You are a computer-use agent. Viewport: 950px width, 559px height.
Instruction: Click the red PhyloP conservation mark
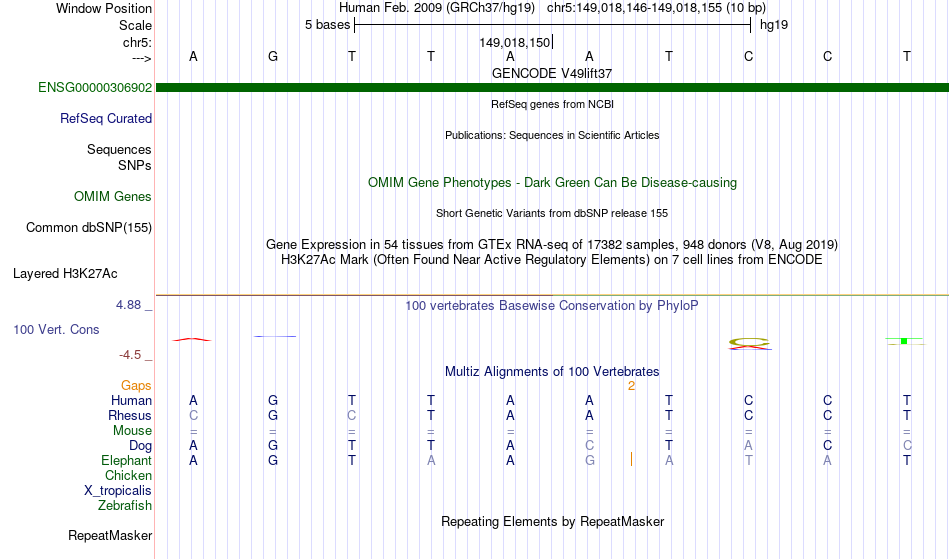coord(192,339)
